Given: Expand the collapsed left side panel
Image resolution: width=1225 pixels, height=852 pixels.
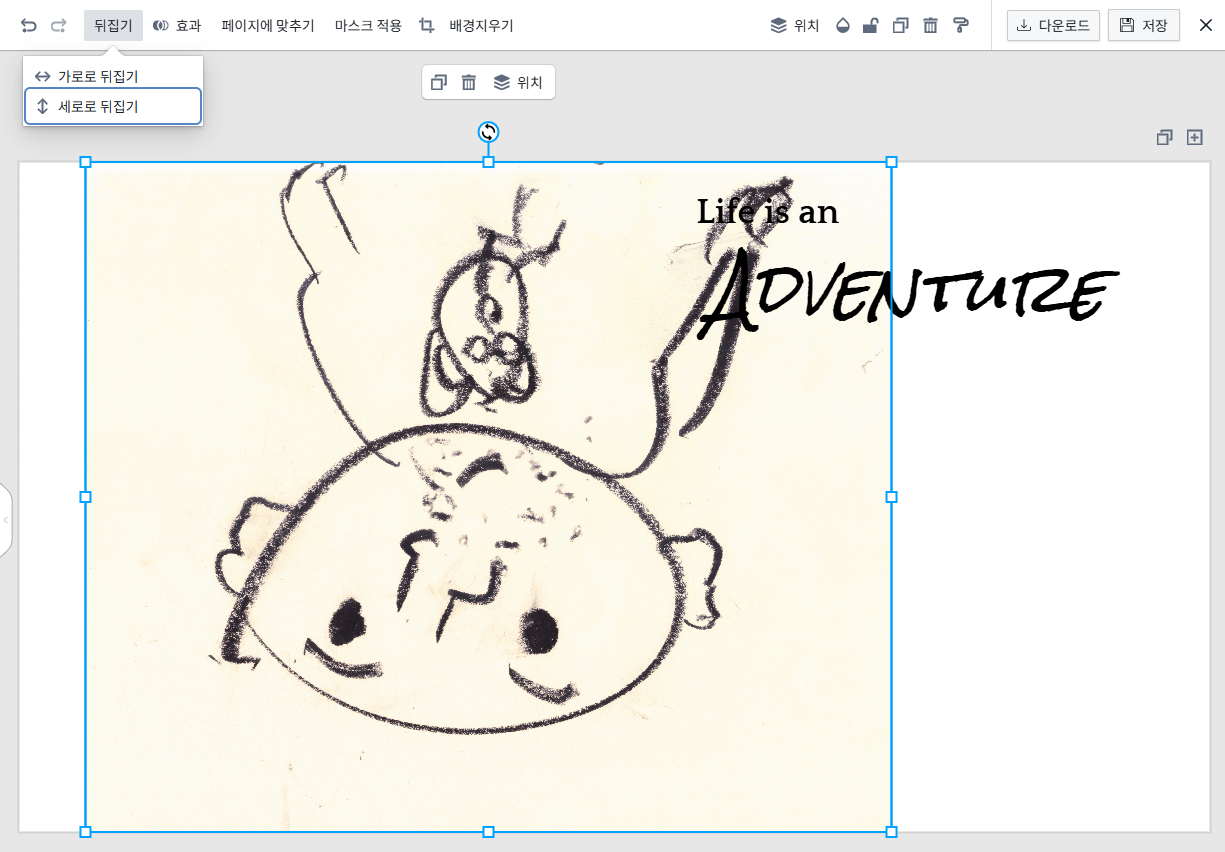Looking at the screenshot, I should tap(5, 520).
